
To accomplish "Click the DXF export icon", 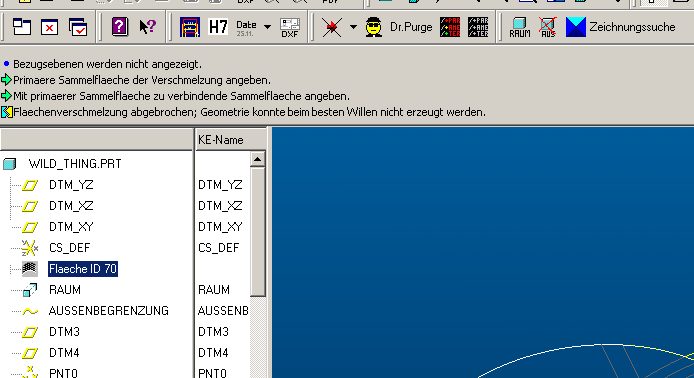I will click(x=290, y=27).
